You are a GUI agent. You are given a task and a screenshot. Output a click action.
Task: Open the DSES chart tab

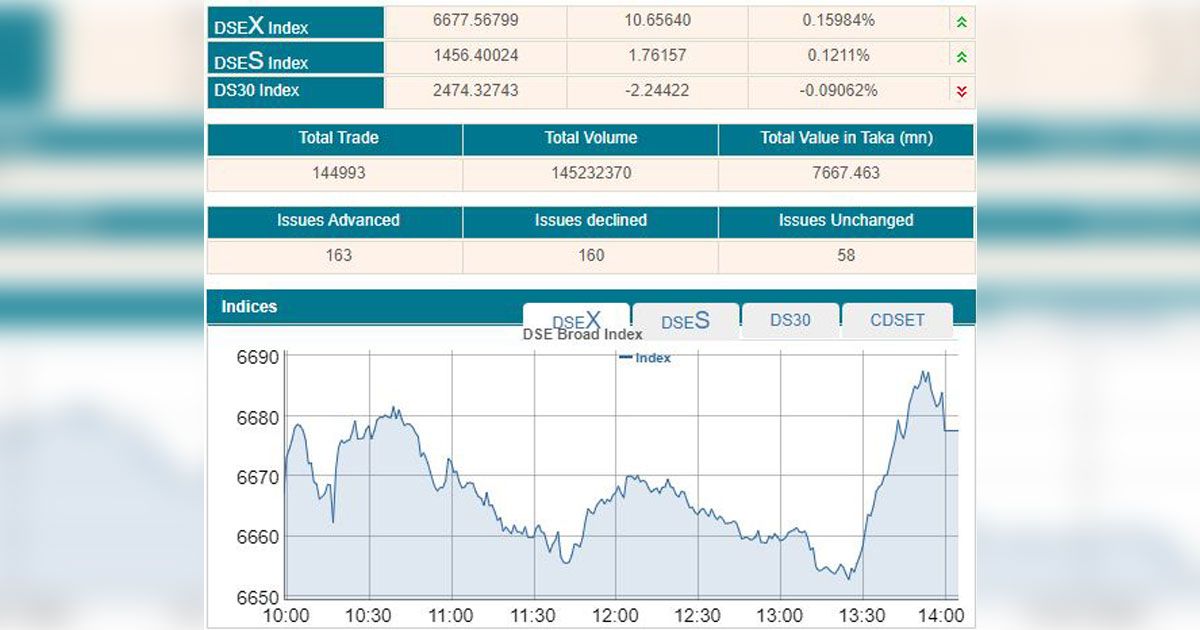pos(685,321)
